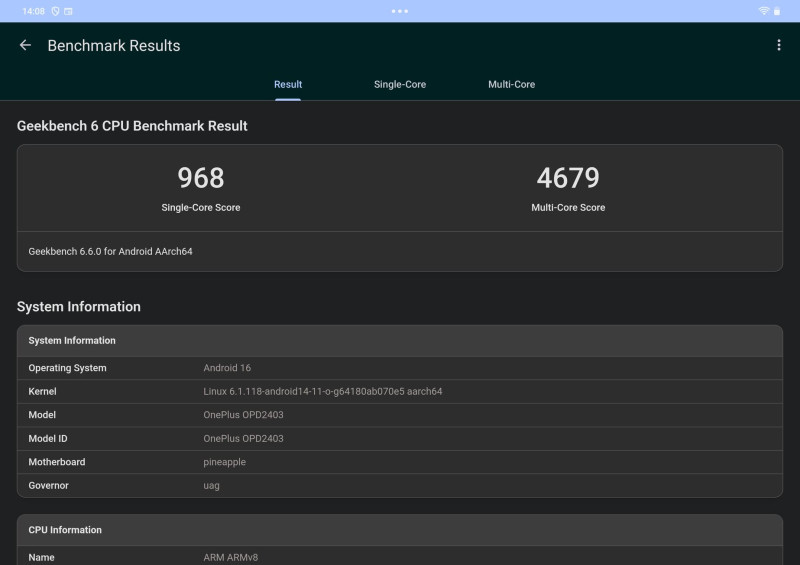The image size is (800, 565).
Task: Tap the Android 16 value
Action: 227,368
